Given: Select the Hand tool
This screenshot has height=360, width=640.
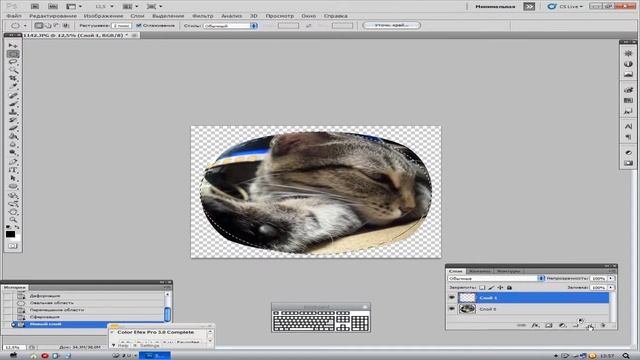Looking at the screenshot, I should point(13,211).
